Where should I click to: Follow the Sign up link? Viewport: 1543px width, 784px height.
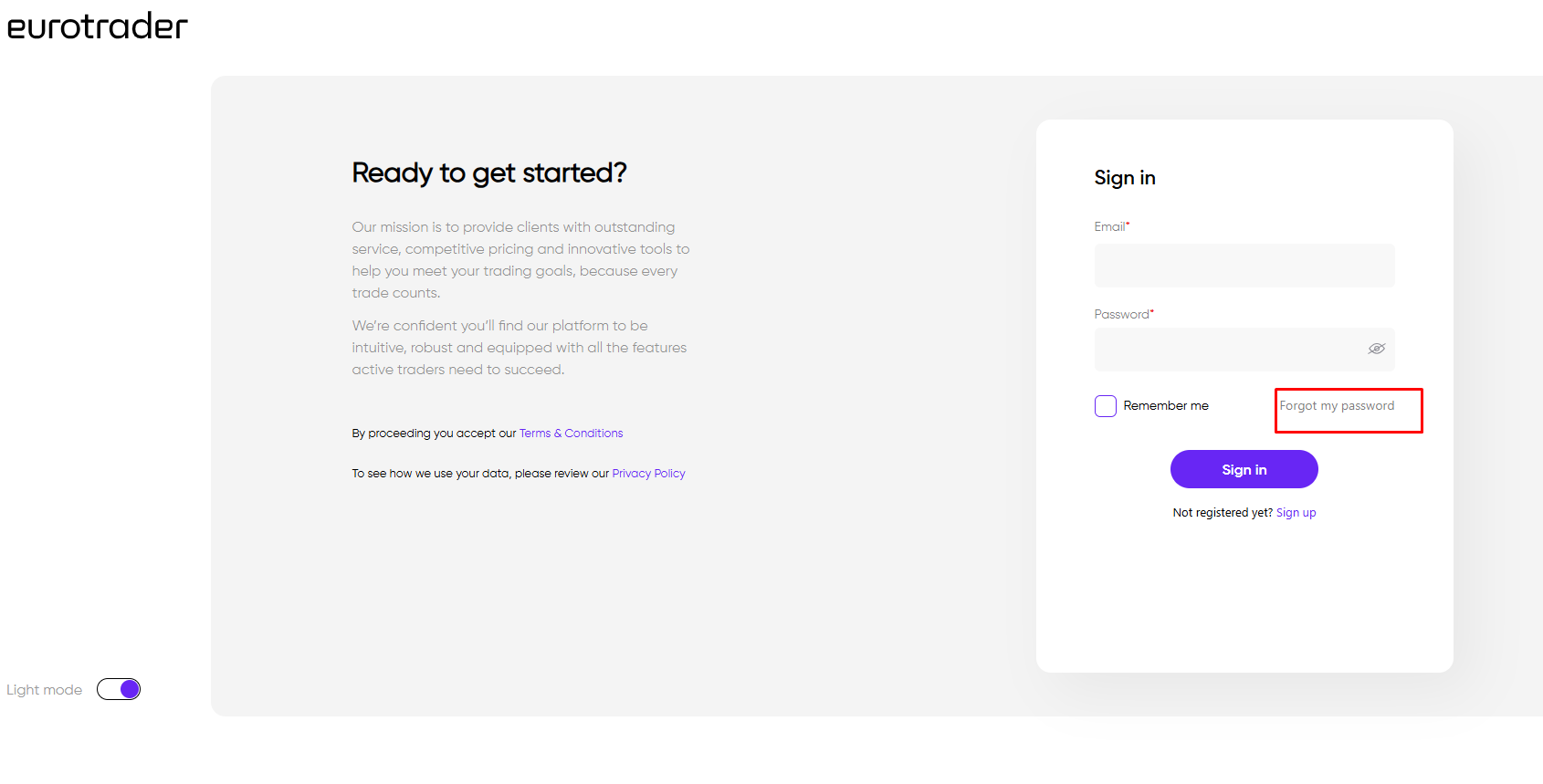click(x=1296, y=513)
